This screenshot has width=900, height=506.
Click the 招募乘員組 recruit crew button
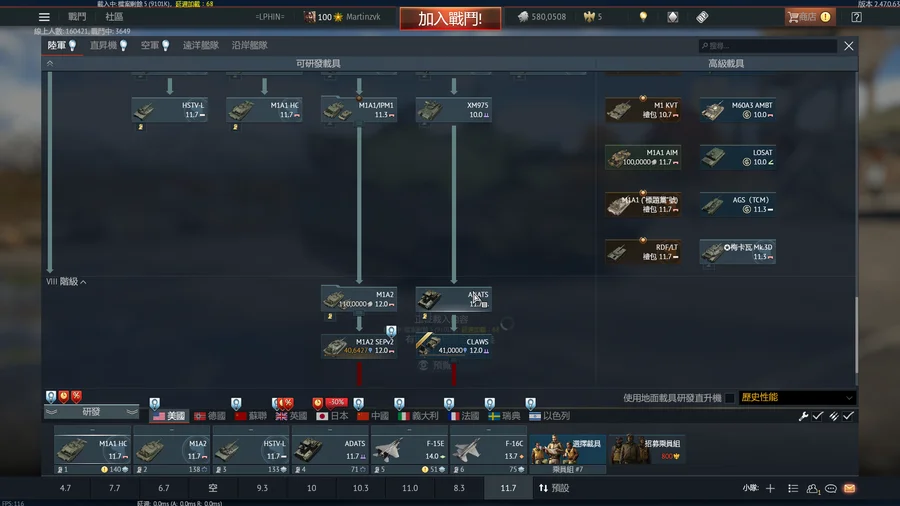pyautogui.click(x=646, y=450)
